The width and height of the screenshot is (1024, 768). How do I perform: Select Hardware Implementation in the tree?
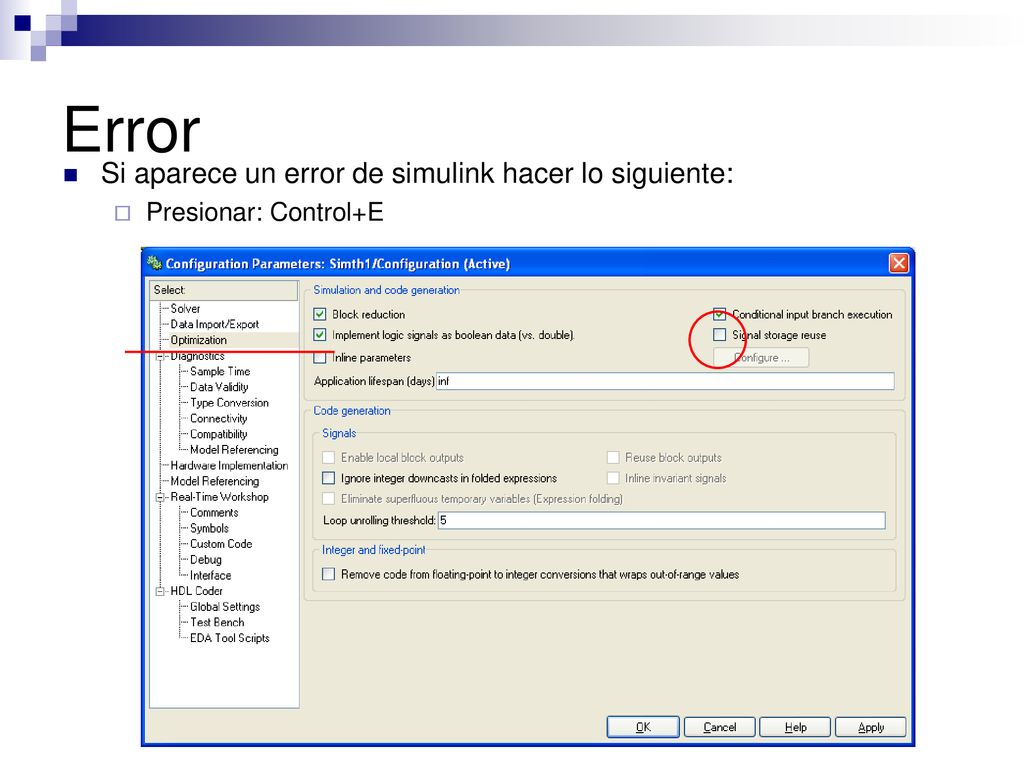(x=229, y=465)
